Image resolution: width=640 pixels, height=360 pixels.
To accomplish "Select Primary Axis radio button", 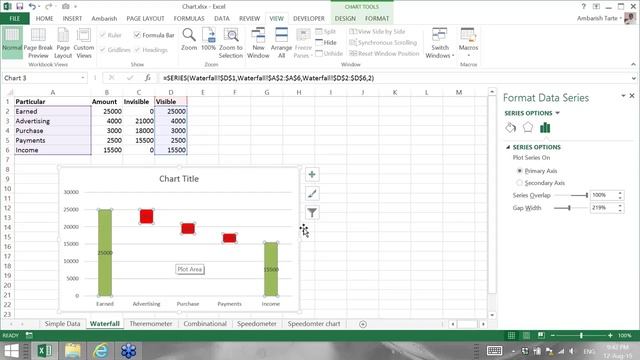I will pos(520,171).
